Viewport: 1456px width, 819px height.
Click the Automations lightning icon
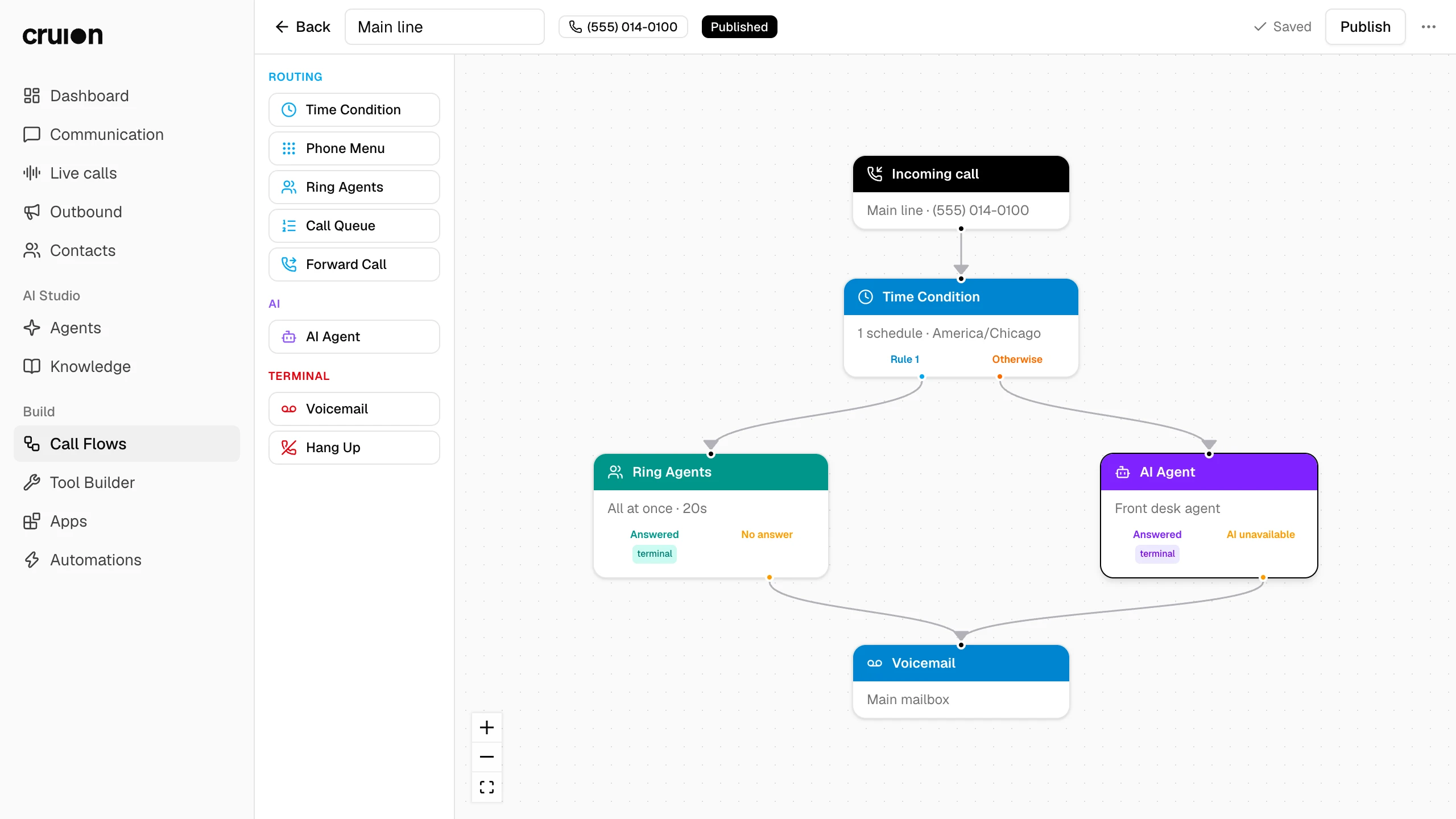(x=32, y=560)
